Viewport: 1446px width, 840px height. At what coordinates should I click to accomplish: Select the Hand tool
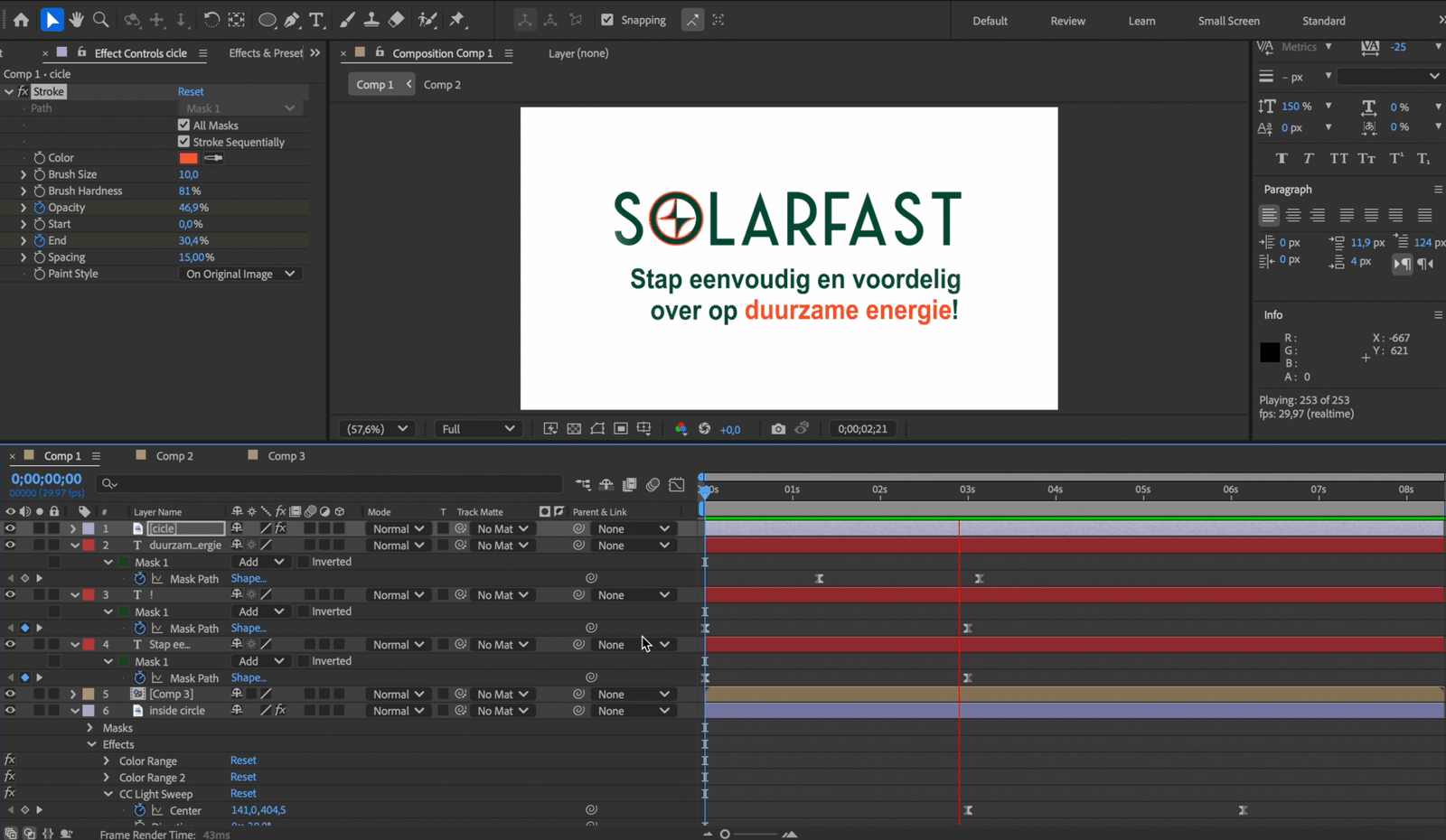(77, 20)
